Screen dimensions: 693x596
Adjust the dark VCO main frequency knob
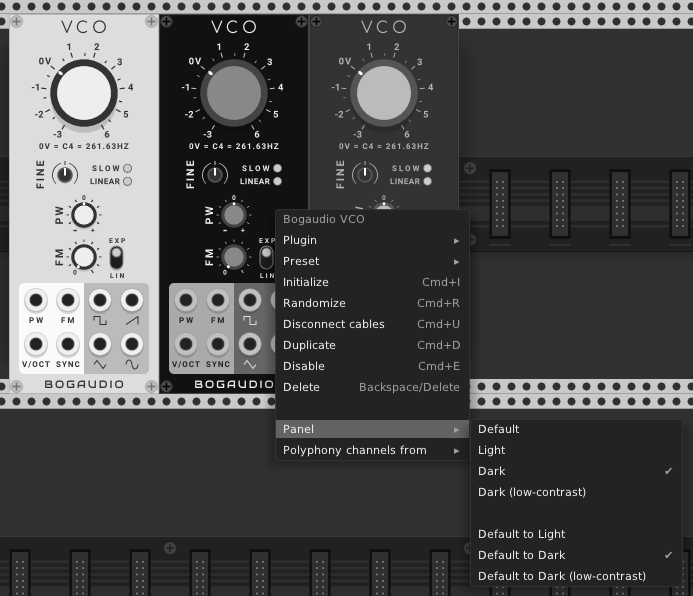pyautogui.click(x=234, y=93)
